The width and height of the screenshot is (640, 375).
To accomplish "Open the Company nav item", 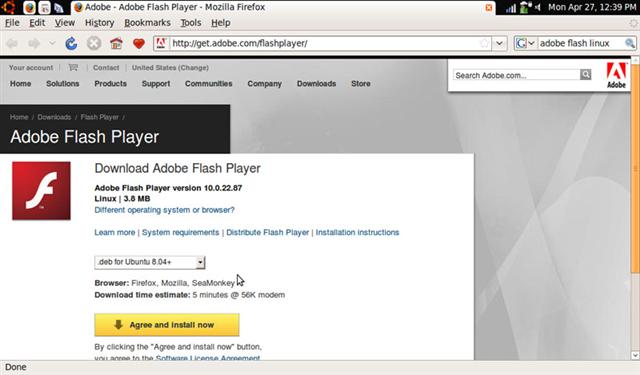I will point(264,84).
